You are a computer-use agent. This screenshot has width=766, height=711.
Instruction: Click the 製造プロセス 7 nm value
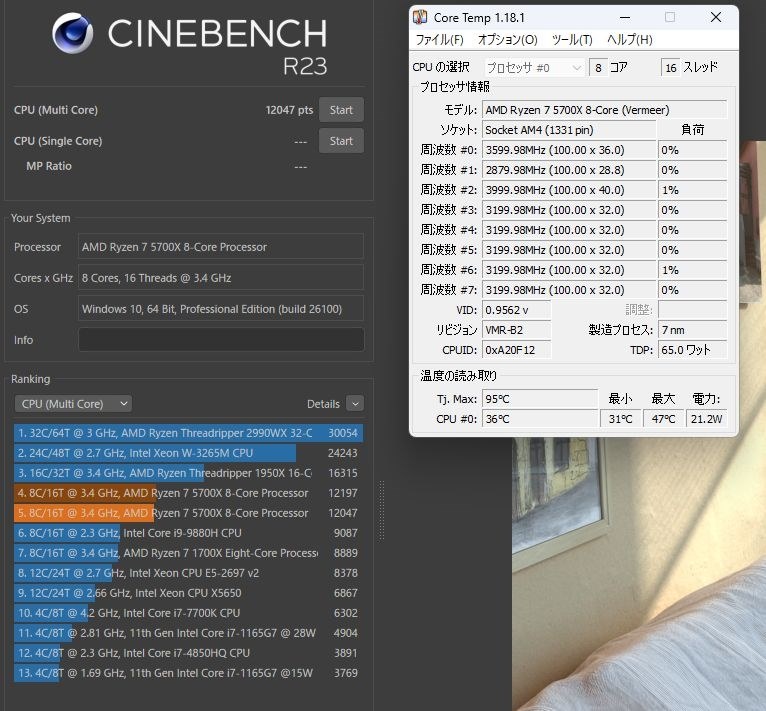(692, 330)
